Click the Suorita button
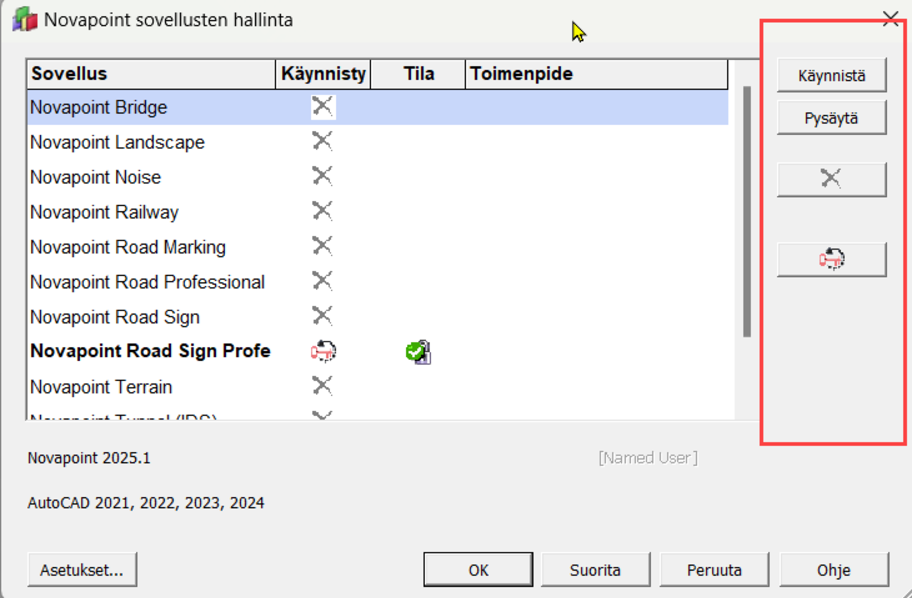This screenshot has width=912, height=598. [x=596, y=570]
